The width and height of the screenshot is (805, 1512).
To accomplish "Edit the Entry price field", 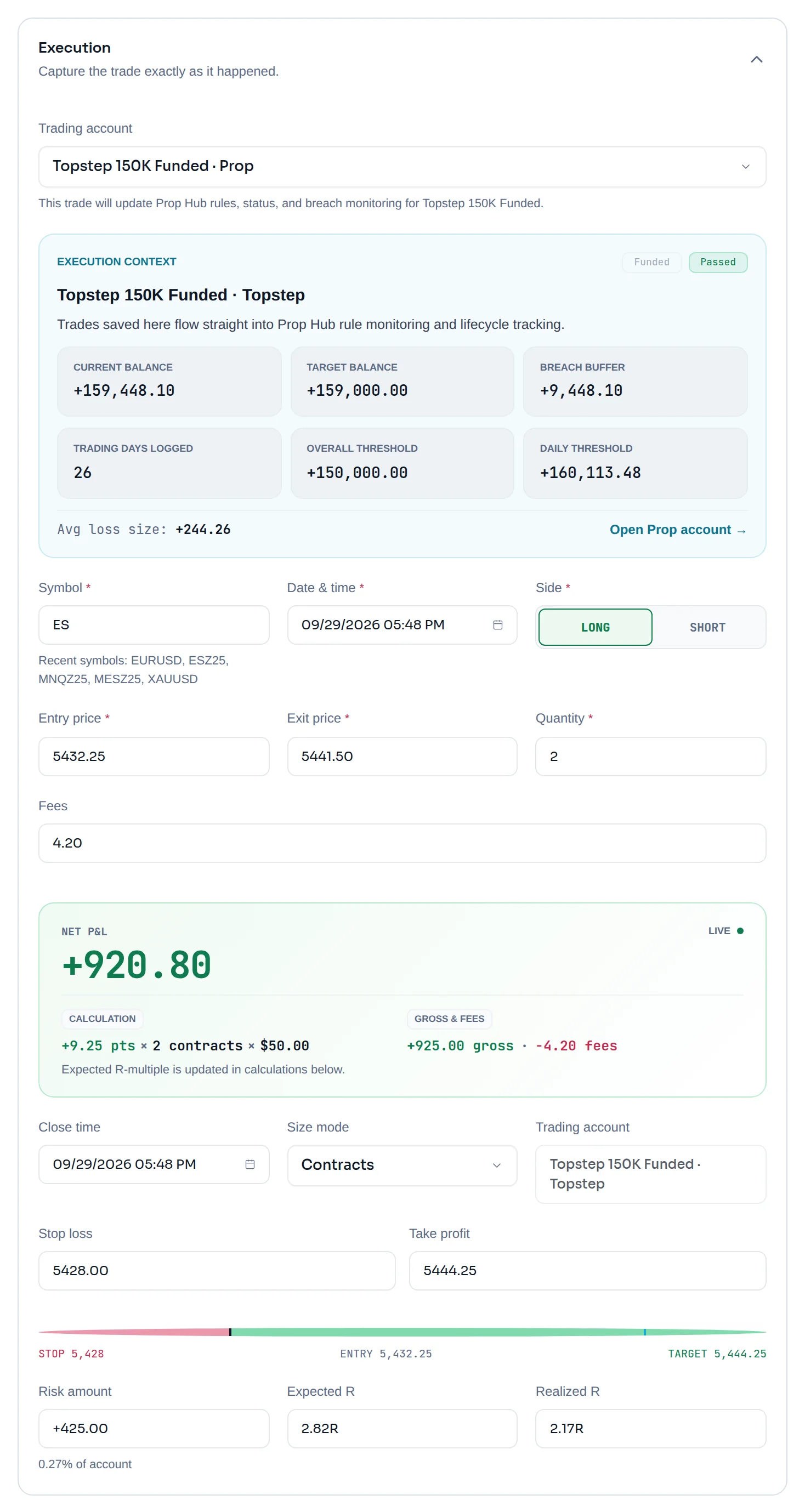I will [154, 756].
